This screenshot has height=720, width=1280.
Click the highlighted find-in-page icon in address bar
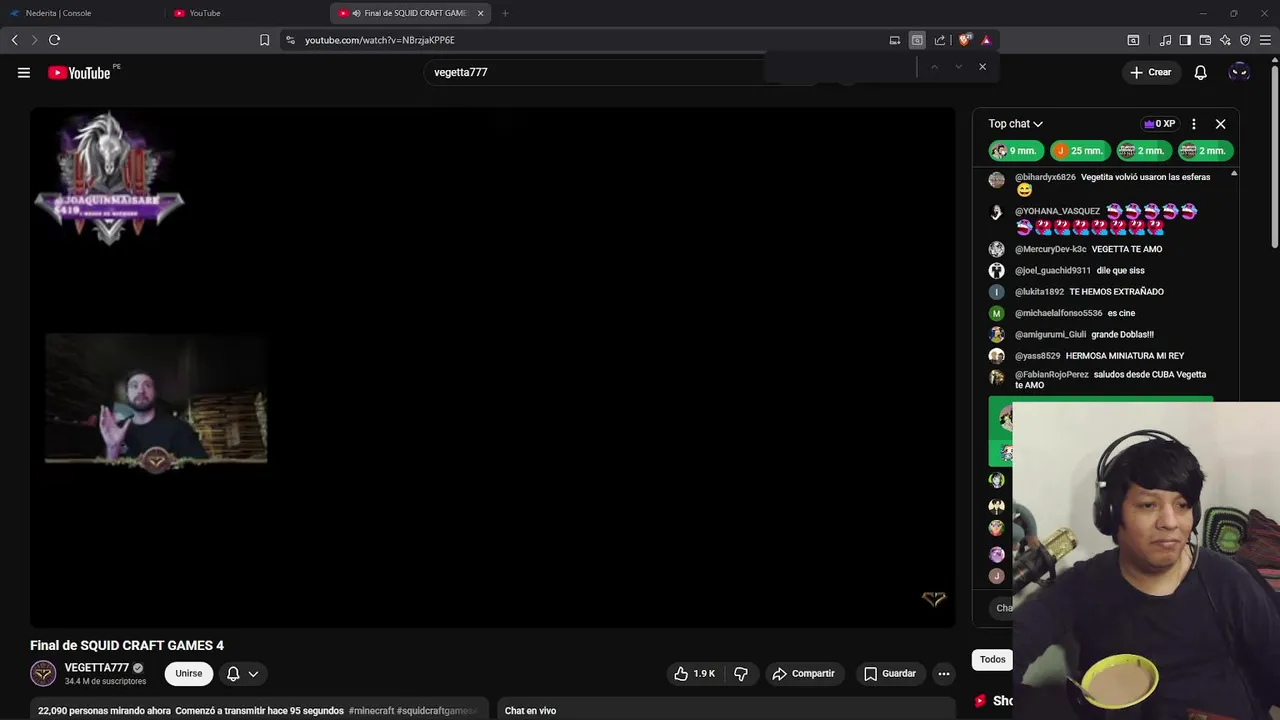[x=917, y=40]
